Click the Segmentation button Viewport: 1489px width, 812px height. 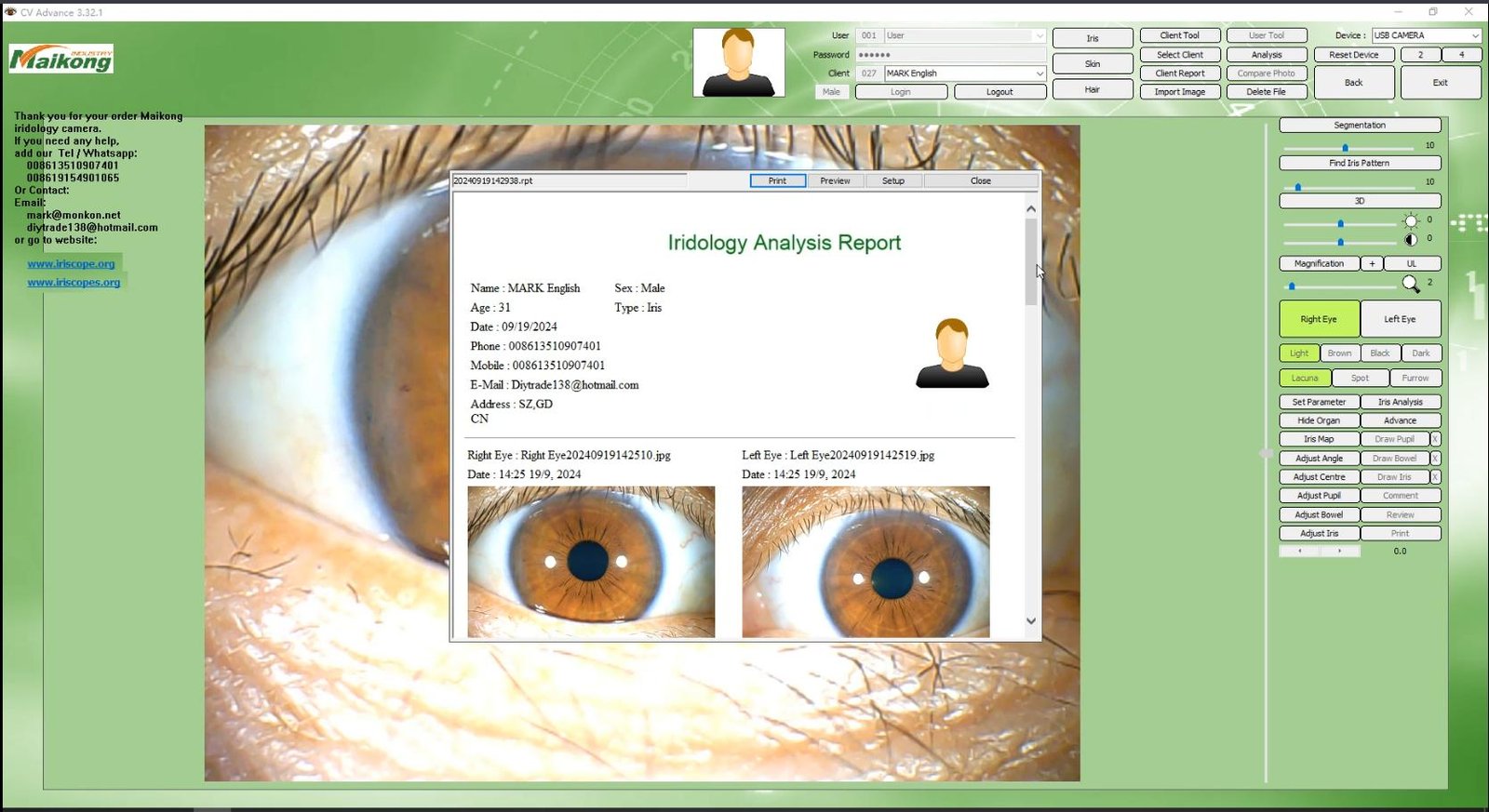(1360, 125)
